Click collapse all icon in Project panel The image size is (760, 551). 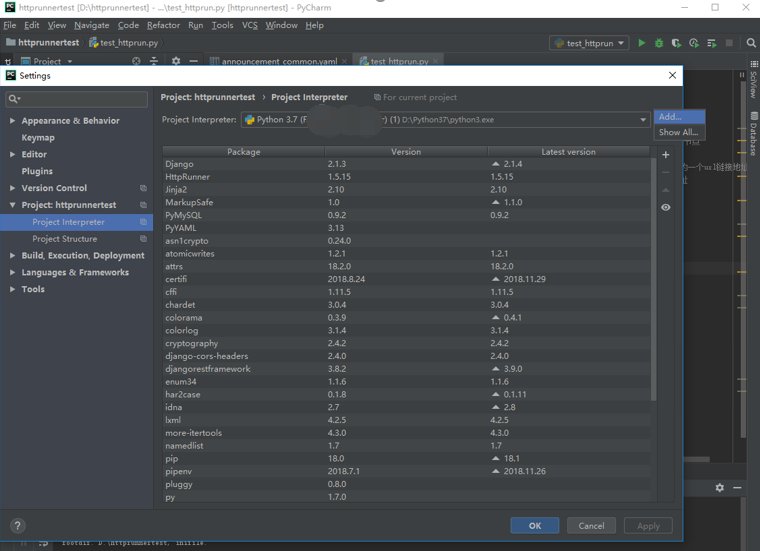[154, 61]
